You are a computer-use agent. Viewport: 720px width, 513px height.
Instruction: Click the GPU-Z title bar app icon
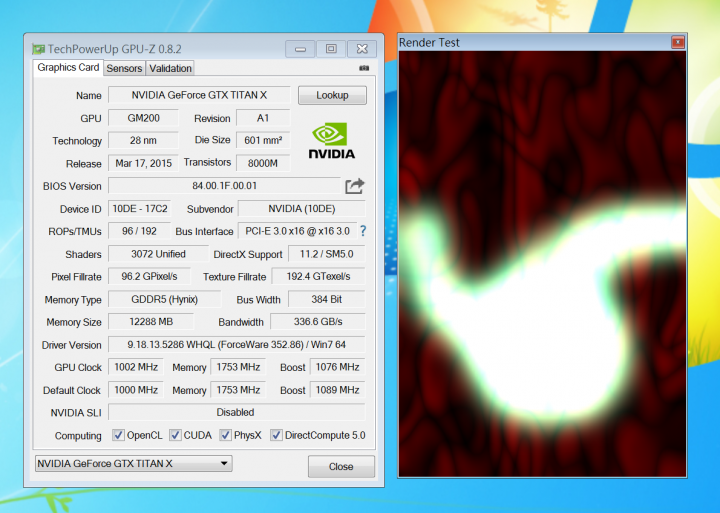(x=38, y=49)
